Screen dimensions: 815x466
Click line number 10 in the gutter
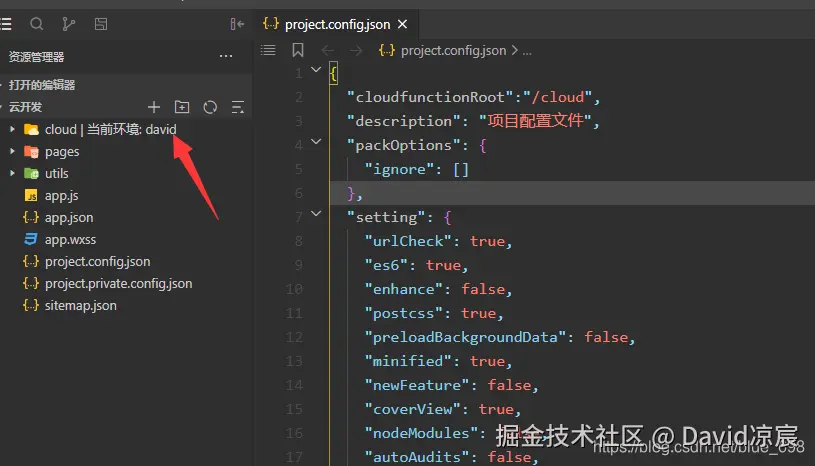[294, 289]
